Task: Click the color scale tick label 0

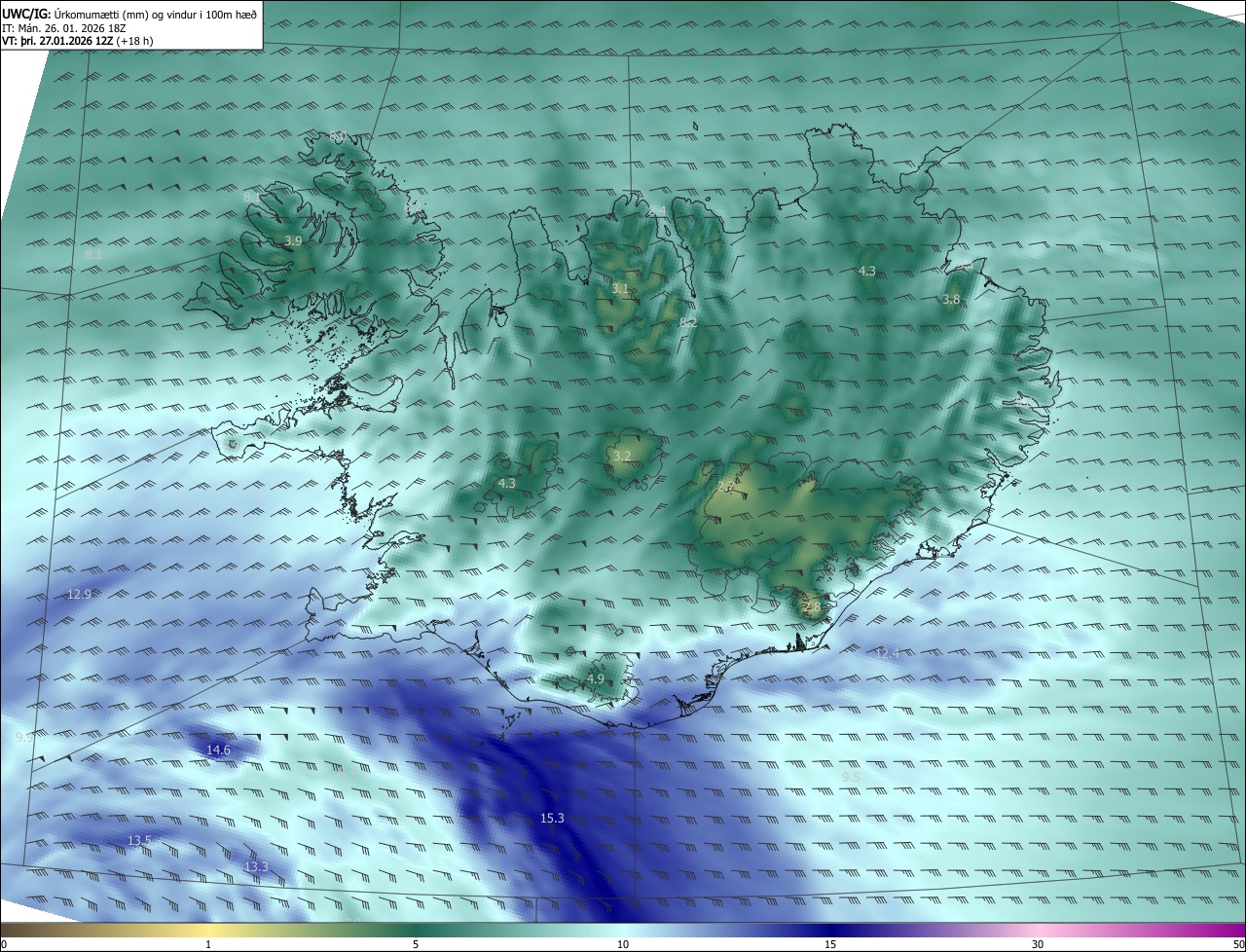Action: click(x=4, y=944)
